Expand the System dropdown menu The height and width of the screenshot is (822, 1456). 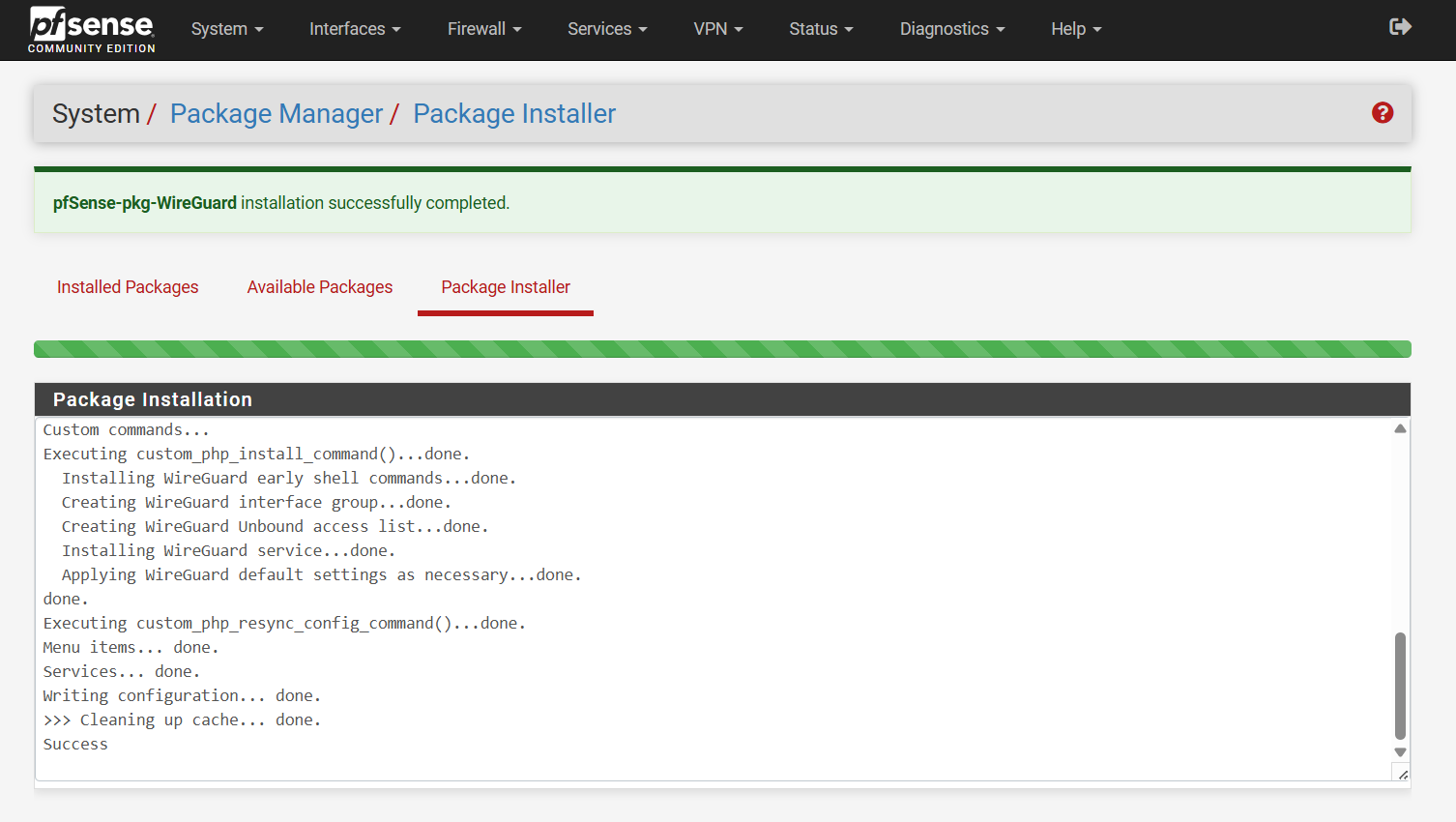pyautogui.click(x=226, y=29)
